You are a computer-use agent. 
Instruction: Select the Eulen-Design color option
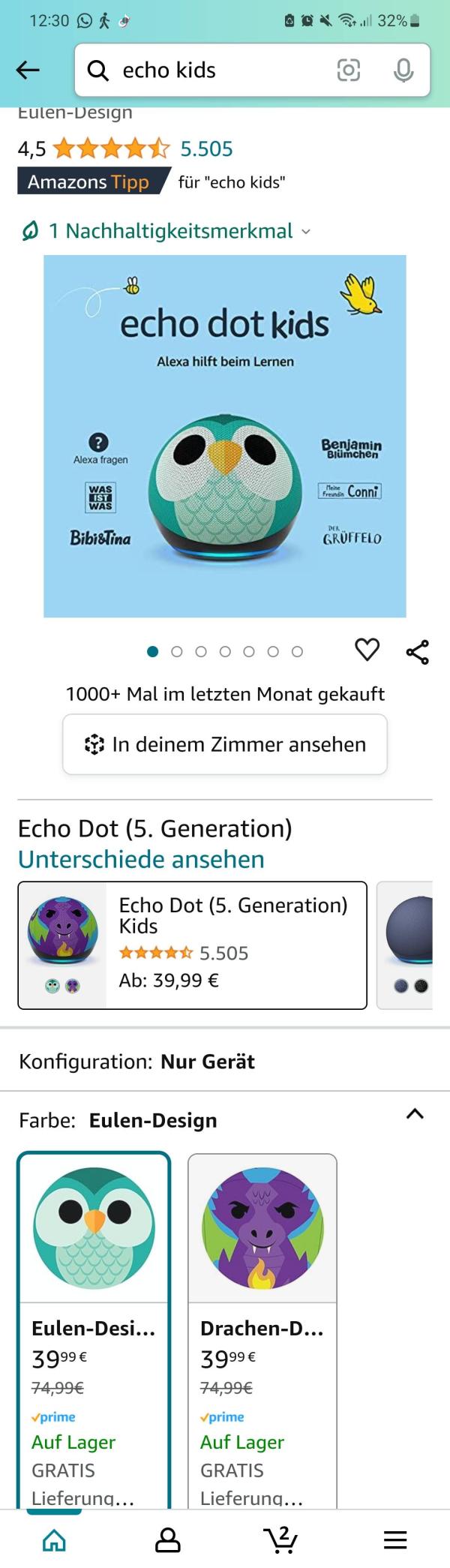tap(94, 1275)
